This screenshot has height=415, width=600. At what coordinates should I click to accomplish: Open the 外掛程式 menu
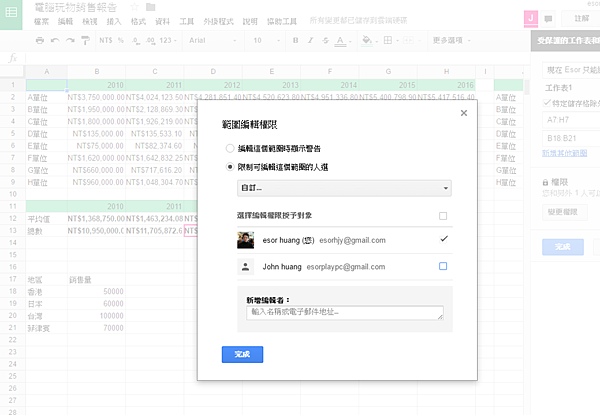coord(218,21)
